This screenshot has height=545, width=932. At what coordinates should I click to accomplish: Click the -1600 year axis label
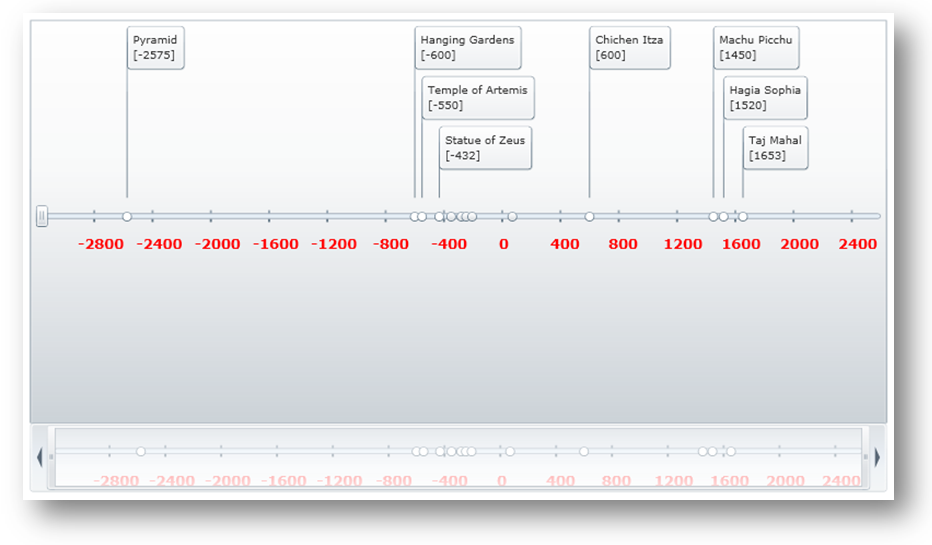coord(275,244)
